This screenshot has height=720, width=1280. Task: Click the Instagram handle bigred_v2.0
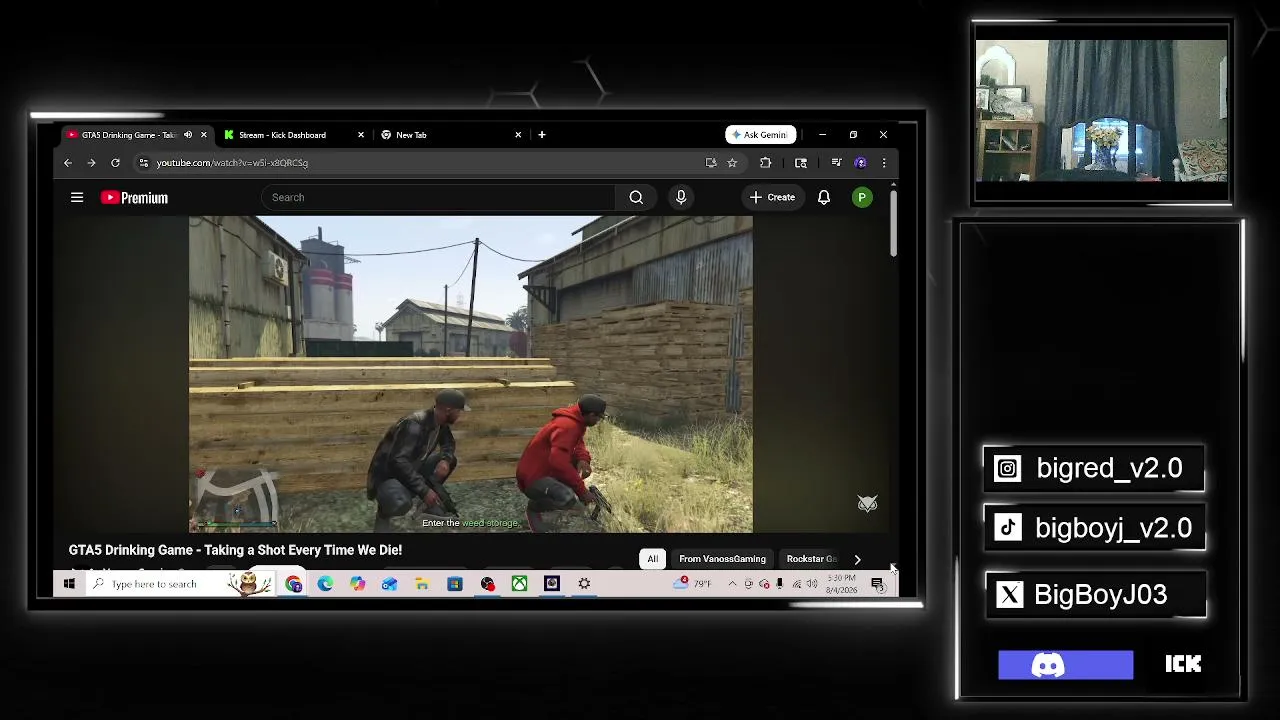click(x=1109, y=468)
